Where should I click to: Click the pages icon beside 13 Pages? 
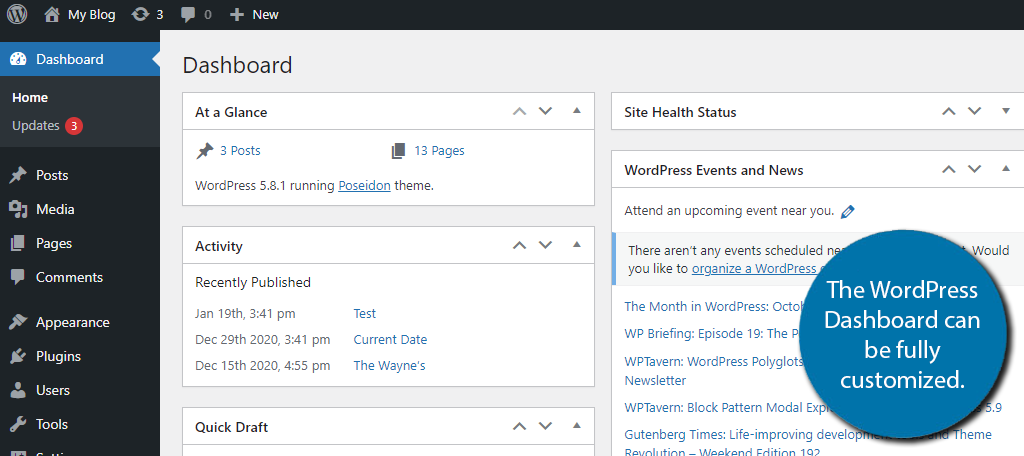coord(398,151)
